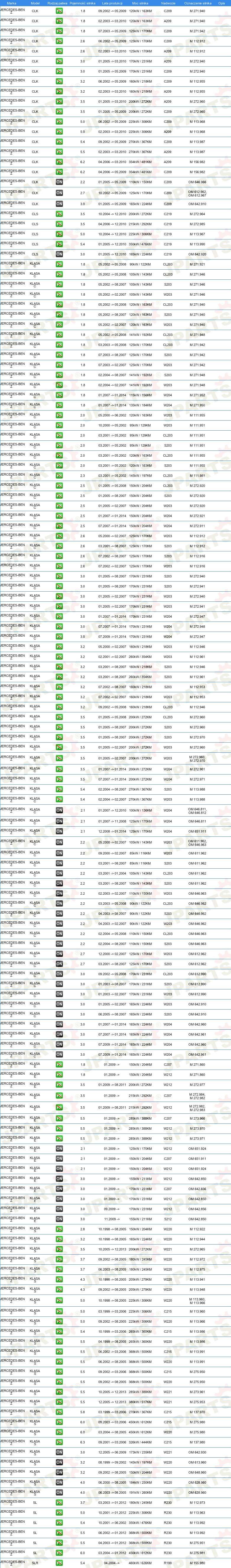Select the M 113.963 engine code in SL row
Image resolution: width=231 pixels, height=1568 pixels.
point(198,1513)
